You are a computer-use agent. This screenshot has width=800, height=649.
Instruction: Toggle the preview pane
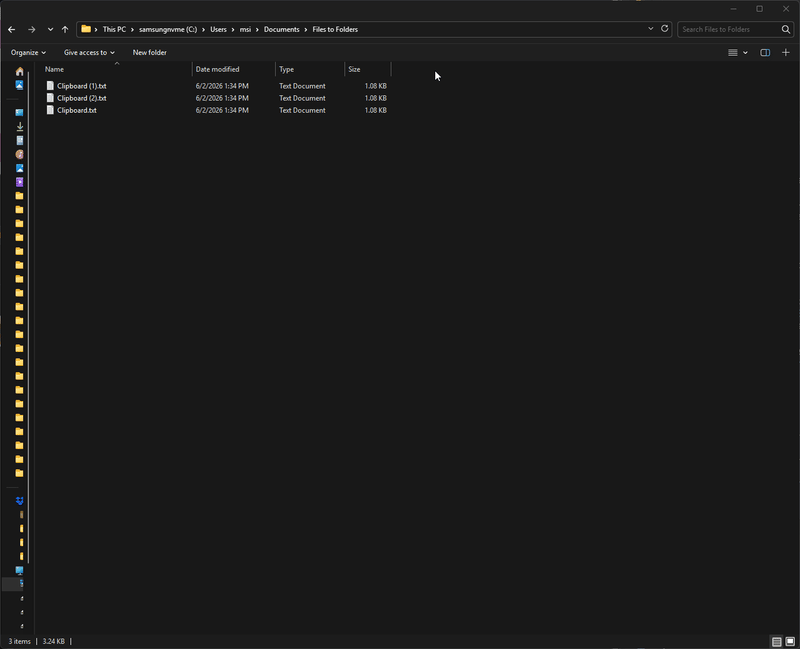(x=765, y=53)
